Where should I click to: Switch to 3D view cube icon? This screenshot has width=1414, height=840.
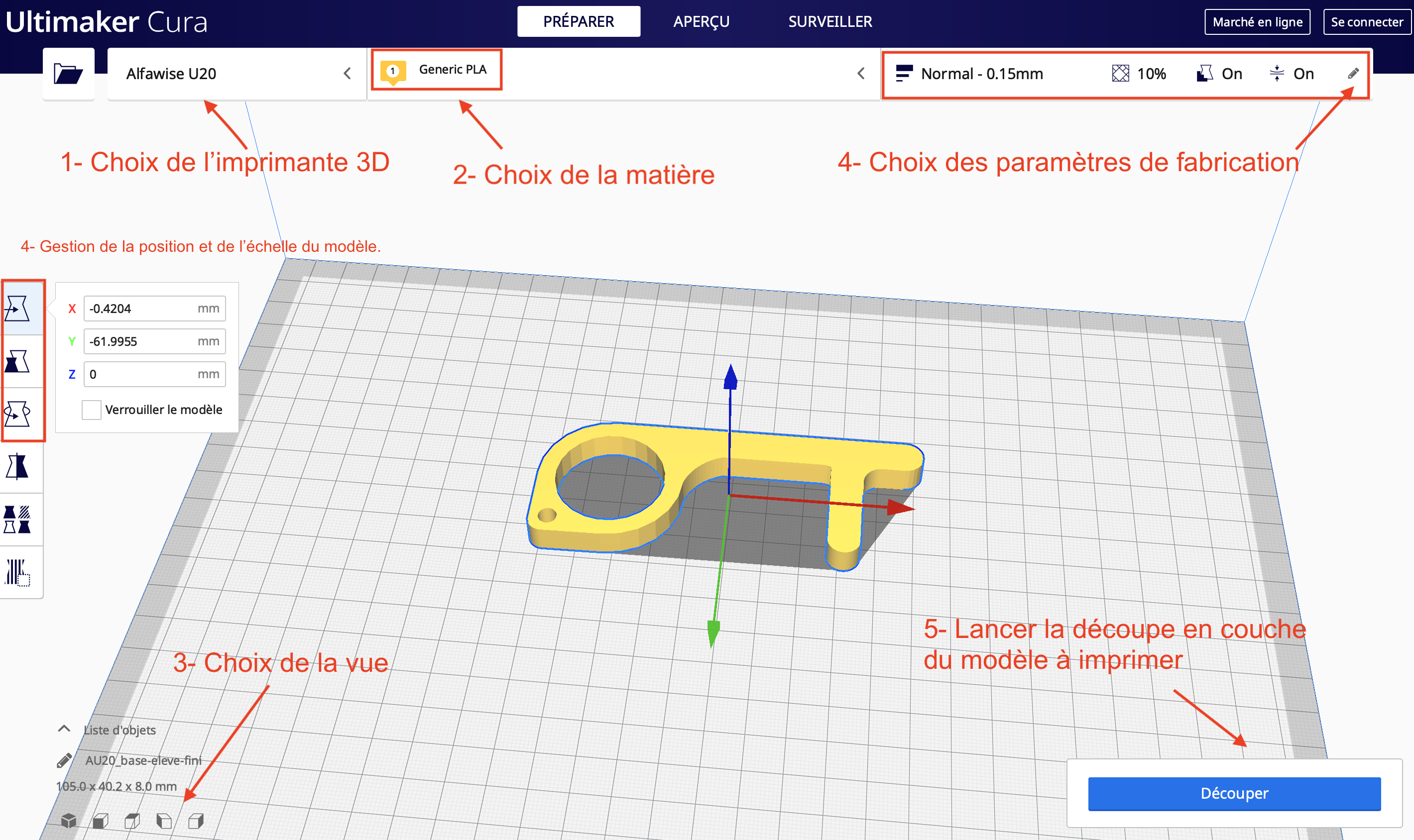pos(69,820)
